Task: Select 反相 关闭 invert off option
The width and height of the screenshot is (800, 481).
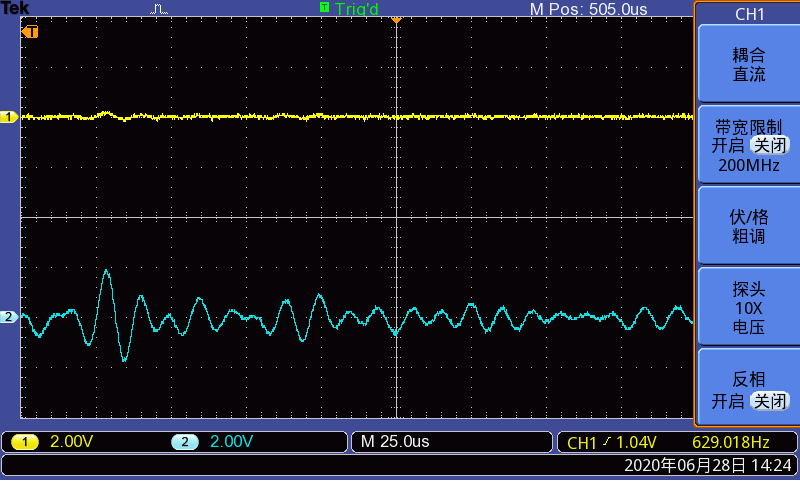Action: 769,401
